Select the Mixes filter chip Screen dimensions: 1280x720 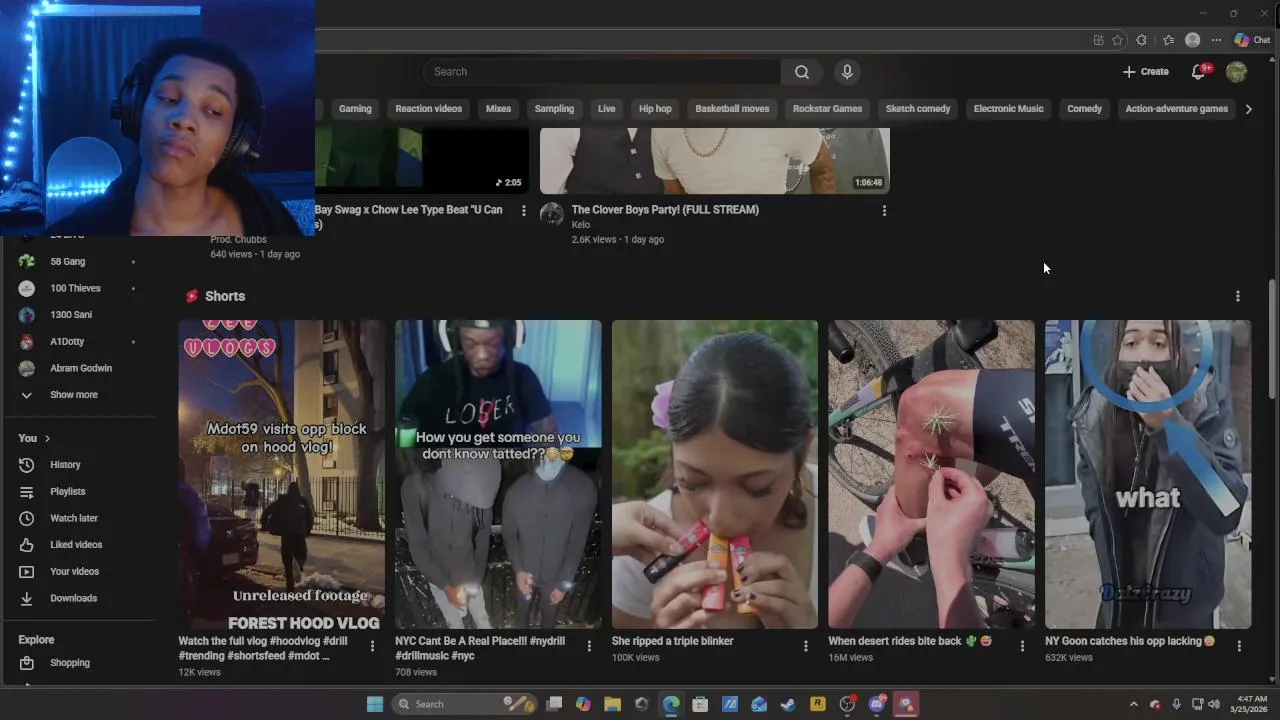point(498,109)
